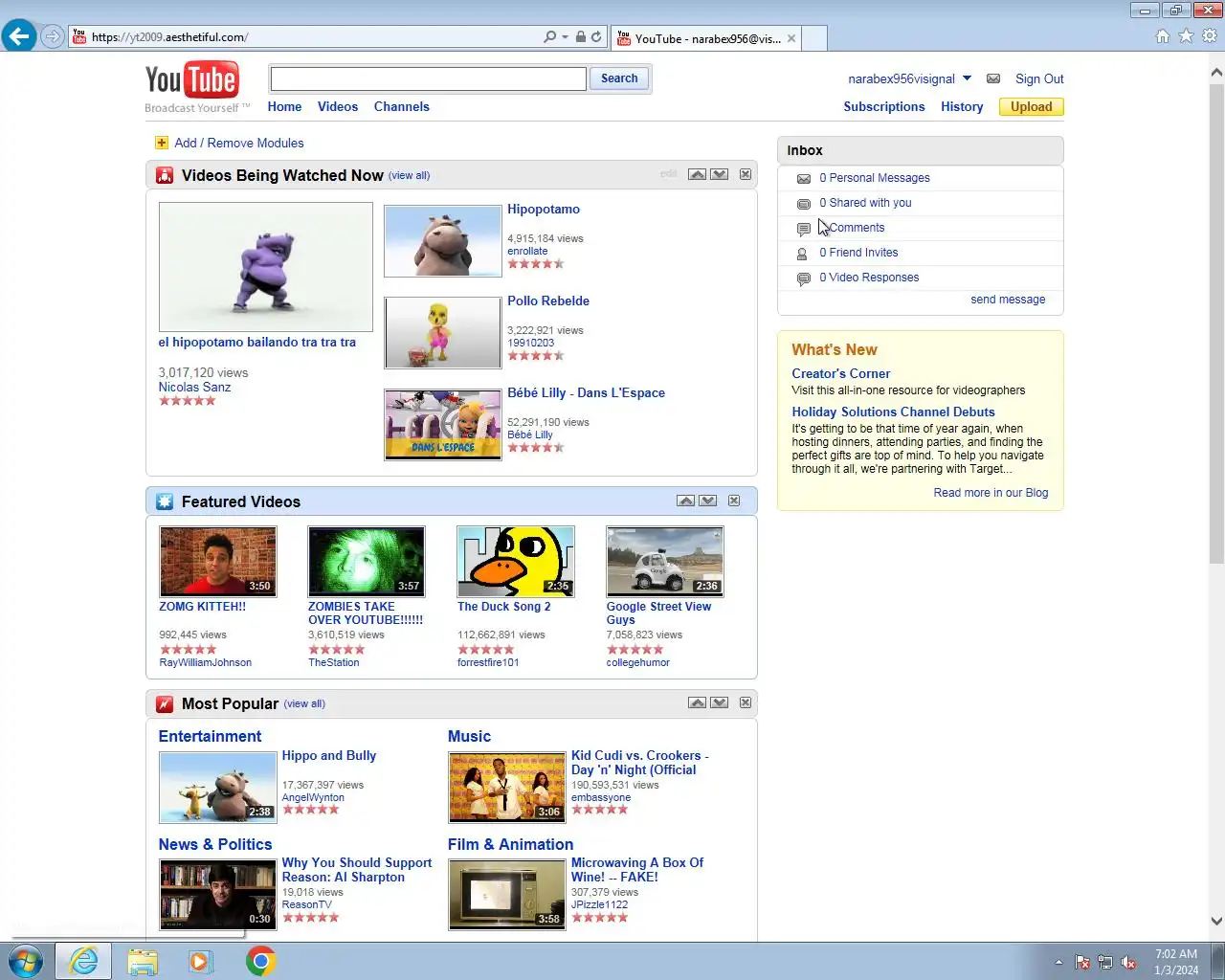
Task: Open the Entertainment category heading
Action: 210,737
